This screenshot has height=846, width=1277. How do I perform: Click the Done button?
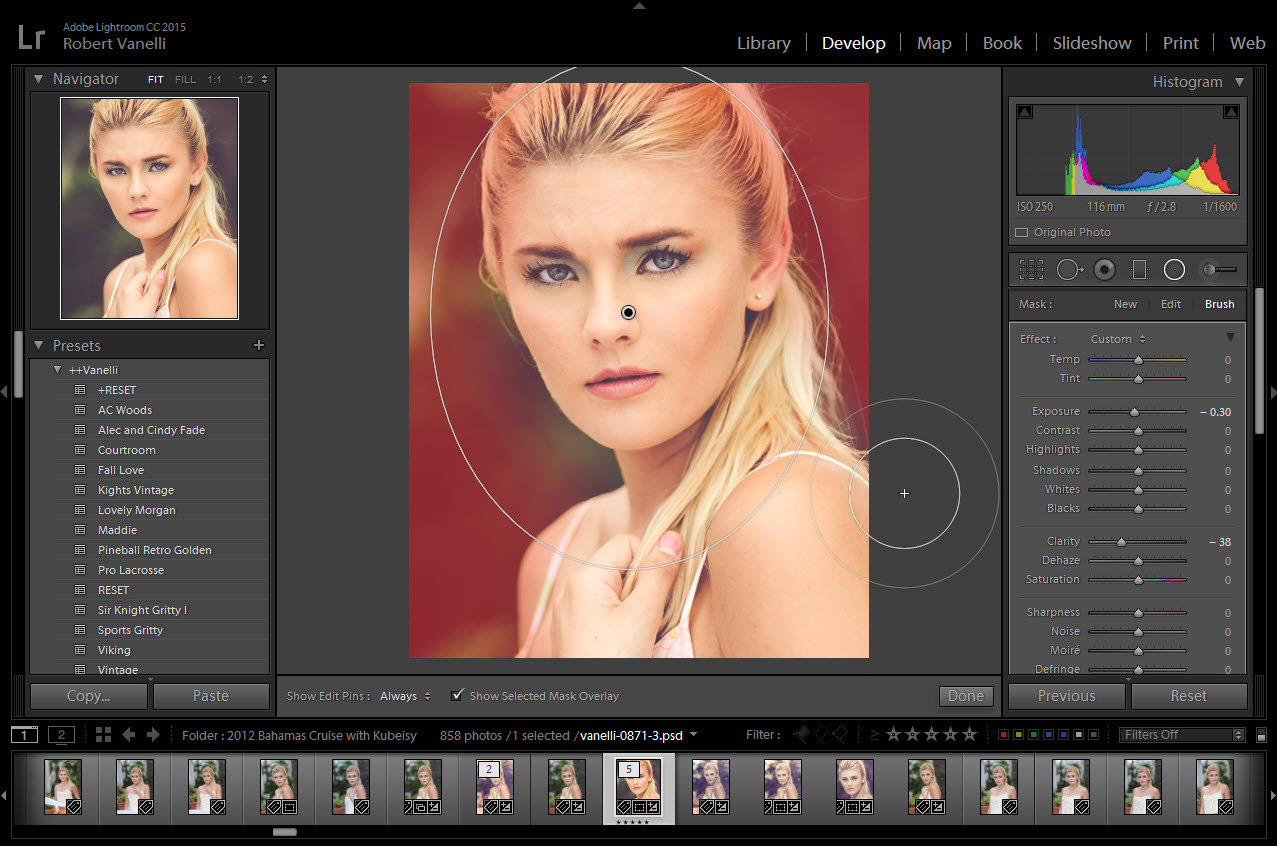966,696
